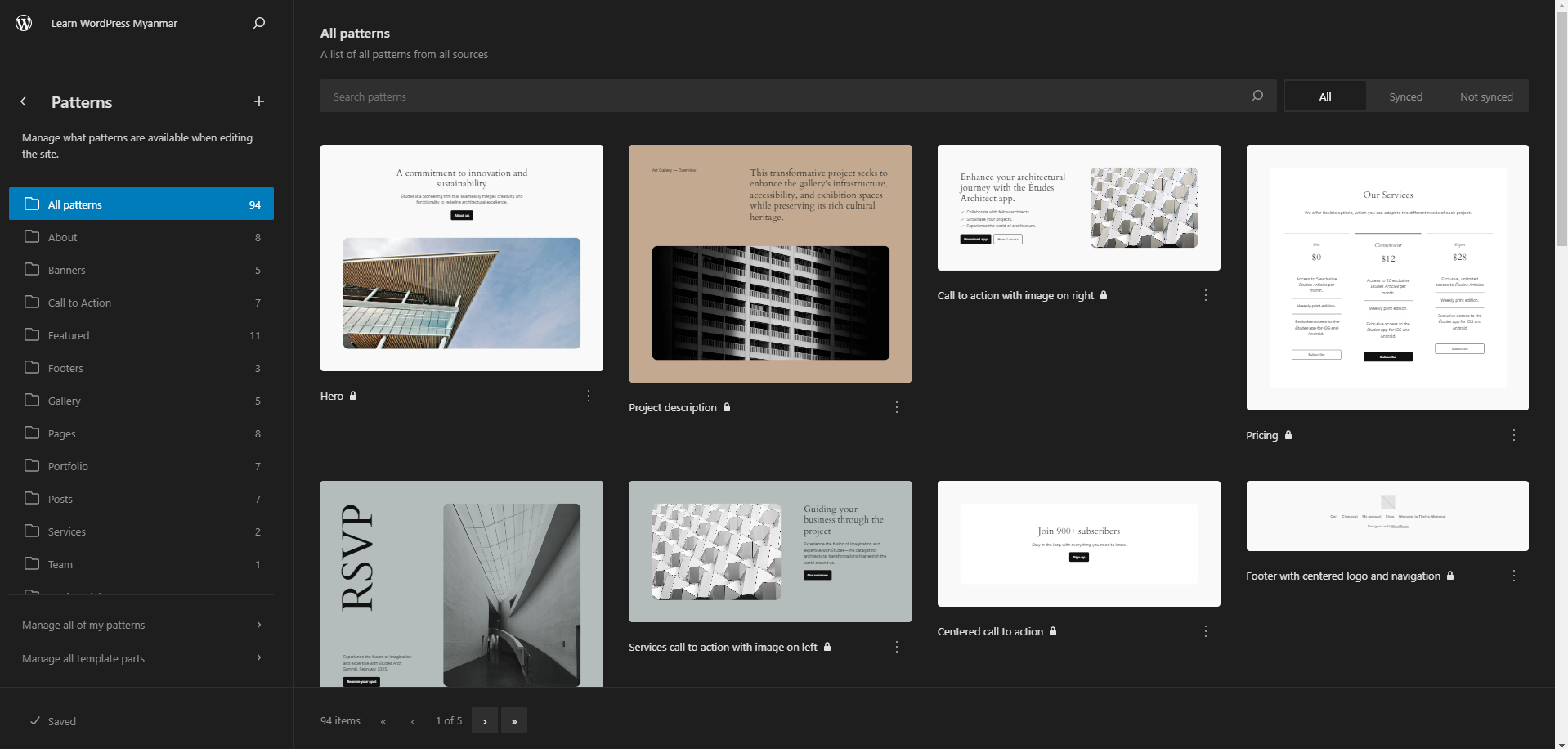
Task: Go to next page of patterns
Action: coord(485,721)
